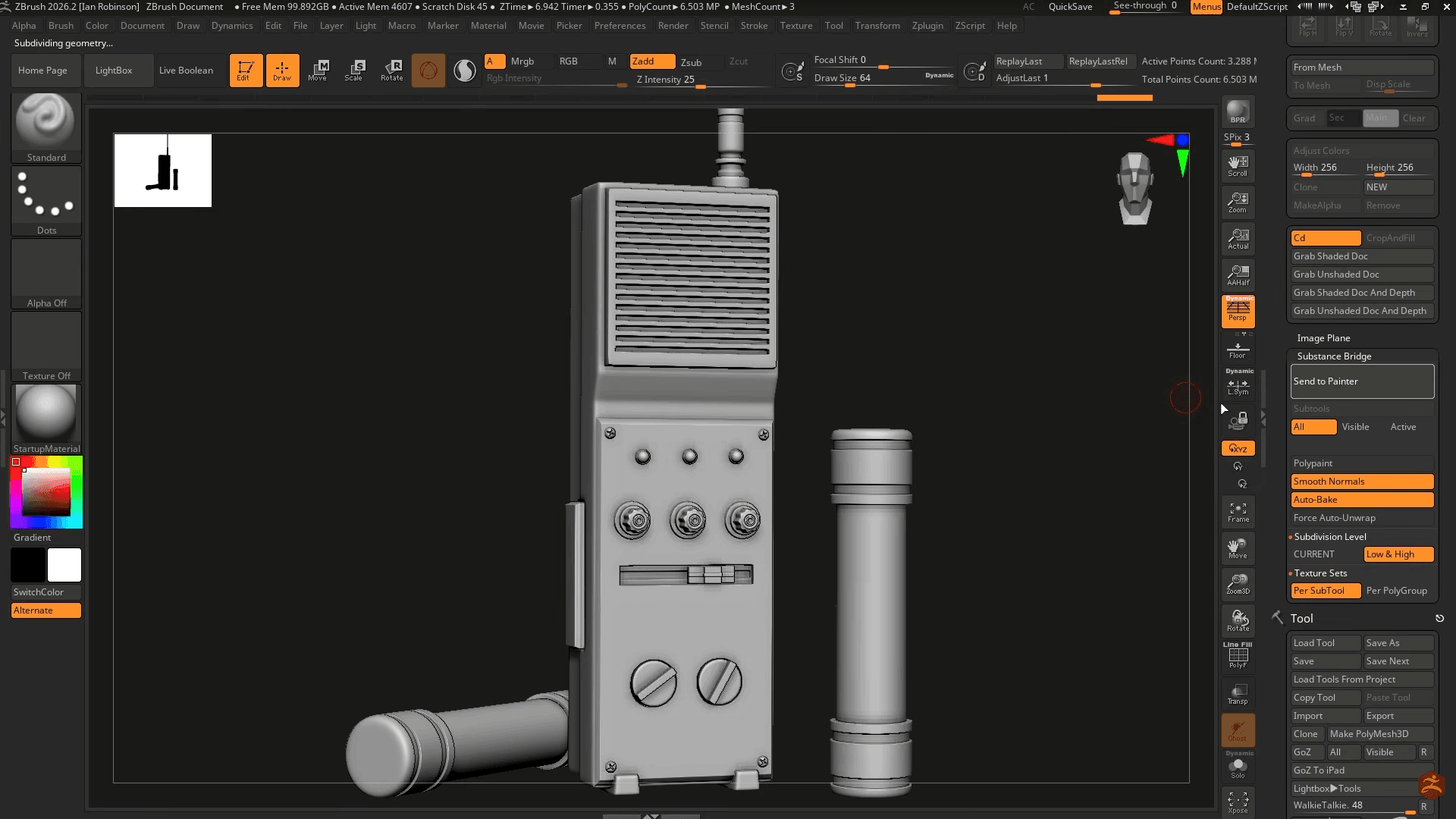1456x819 pixels.
Task: Select the Draw mode icon
Action: [x=282, y=71]
